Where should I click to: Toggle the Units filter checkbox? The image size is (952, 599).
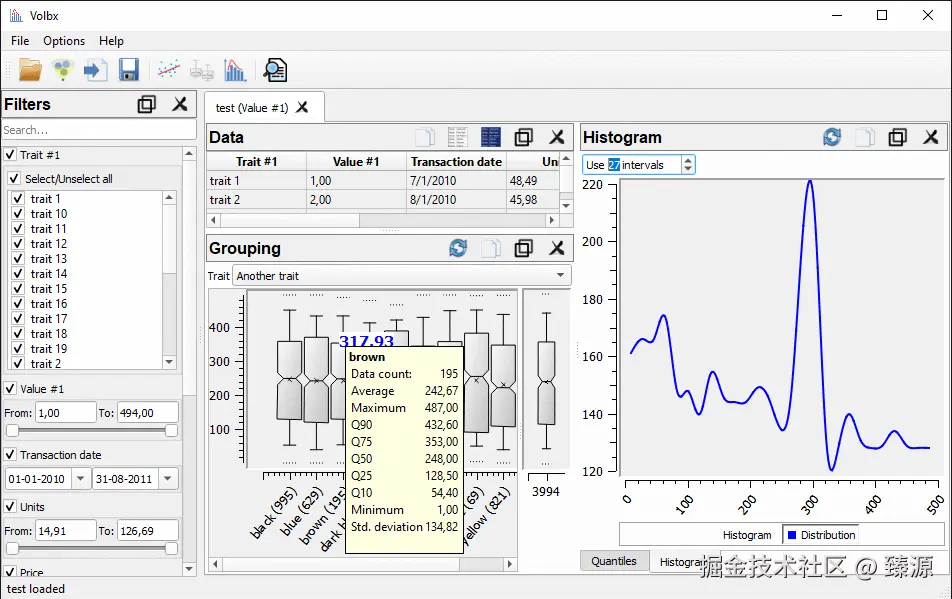click(x=10, y=507)
